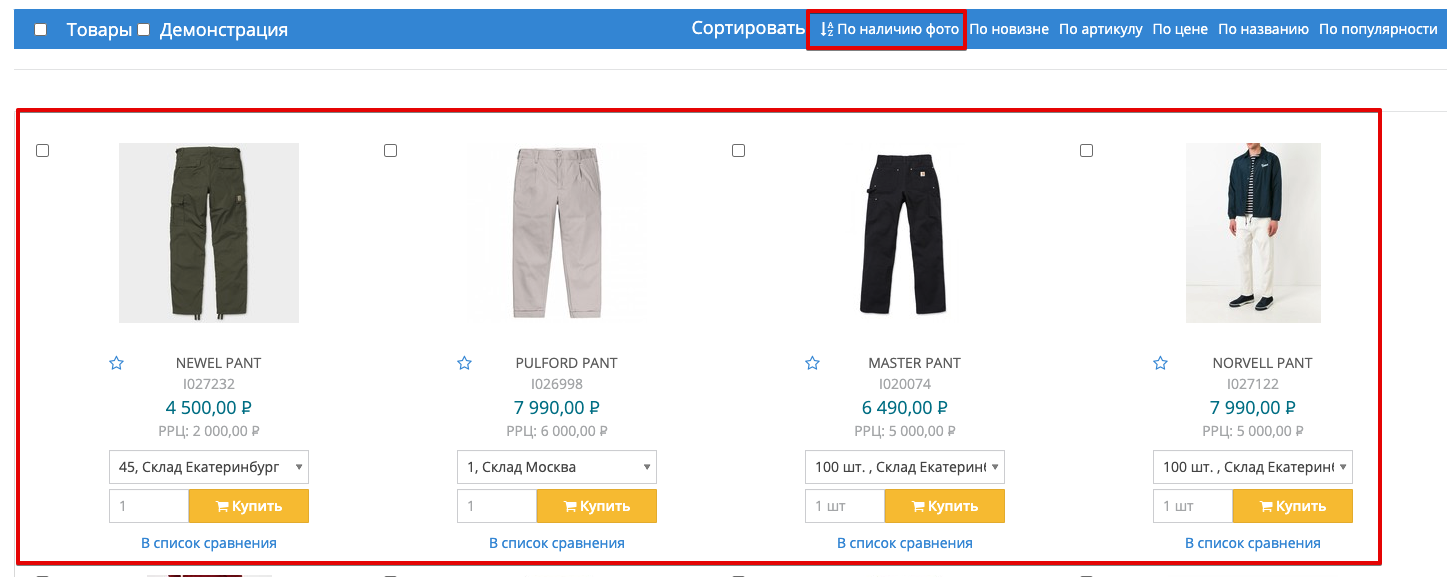
Task: Mark NORVELL PANT as favorite star
Action: tap(1160, 363)
